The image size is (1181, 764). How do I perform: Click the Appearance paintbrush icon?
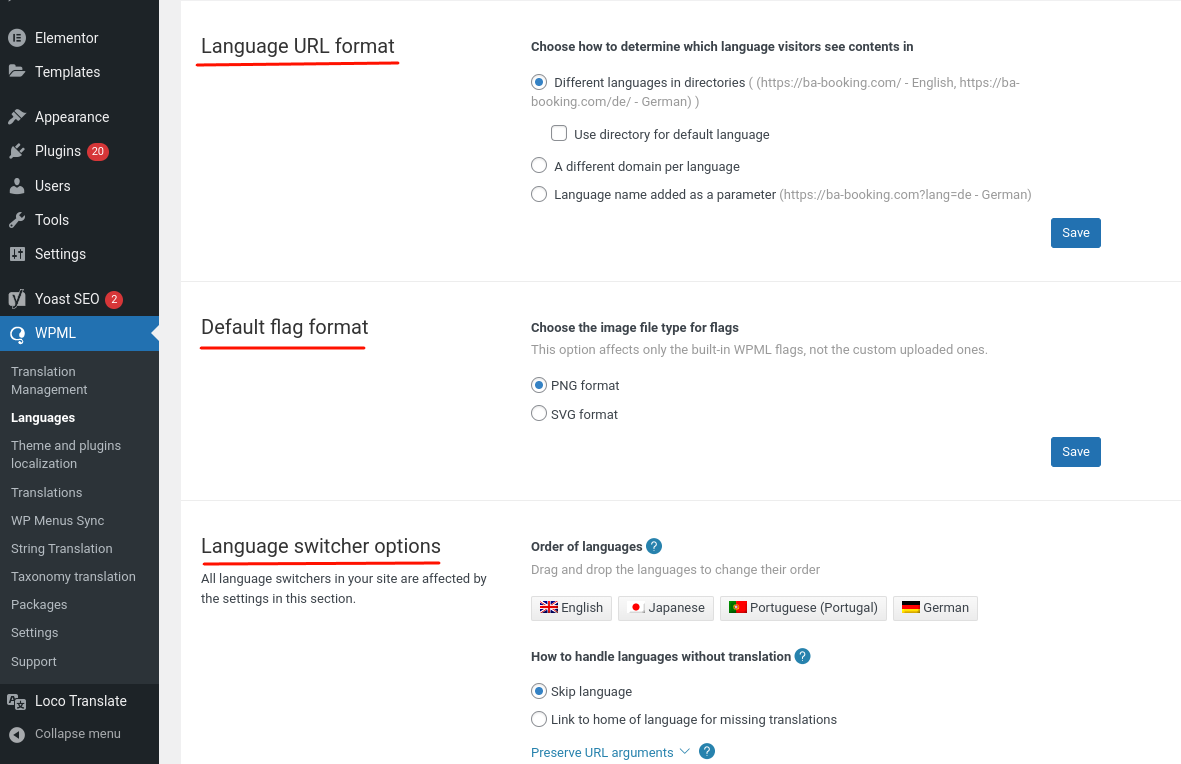16,117
